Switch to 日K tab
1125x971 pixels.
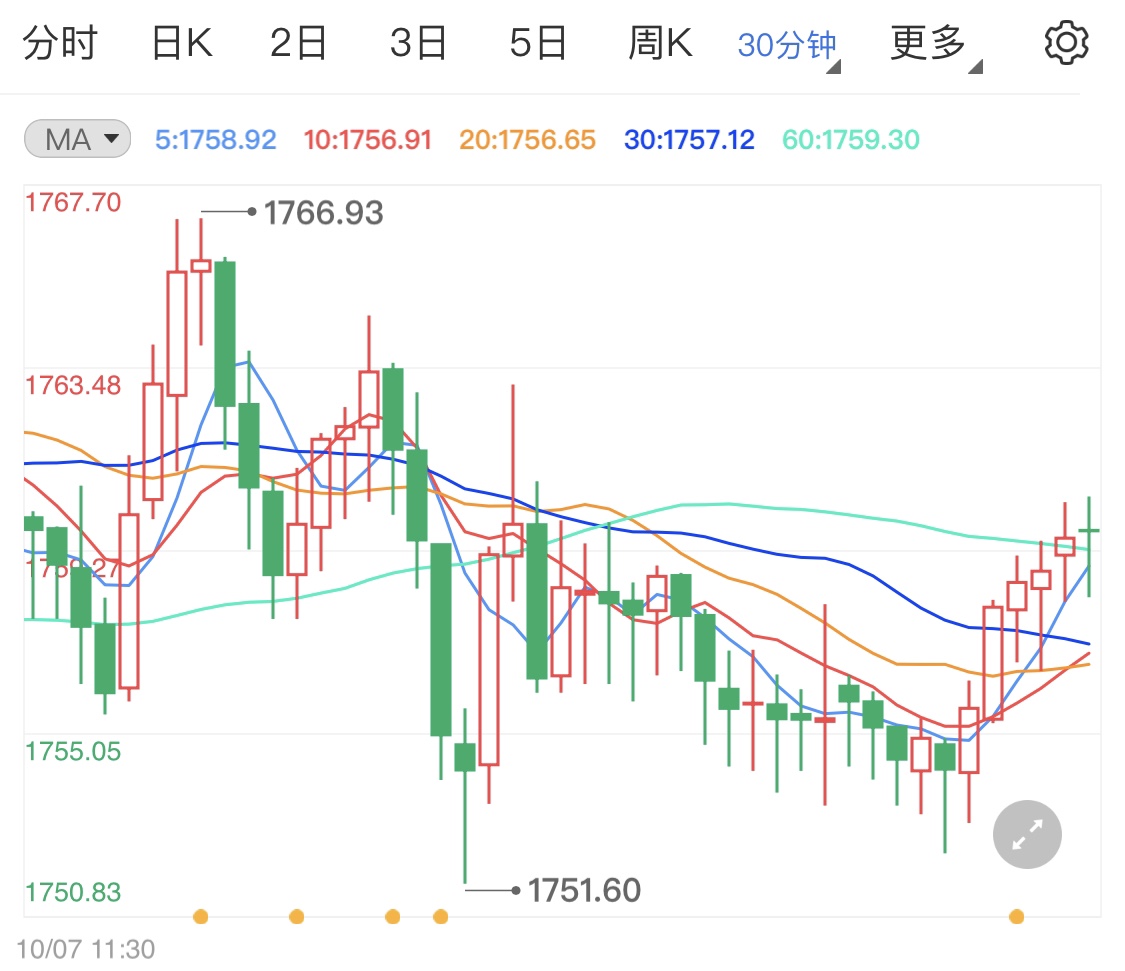[x=182, y=43]
